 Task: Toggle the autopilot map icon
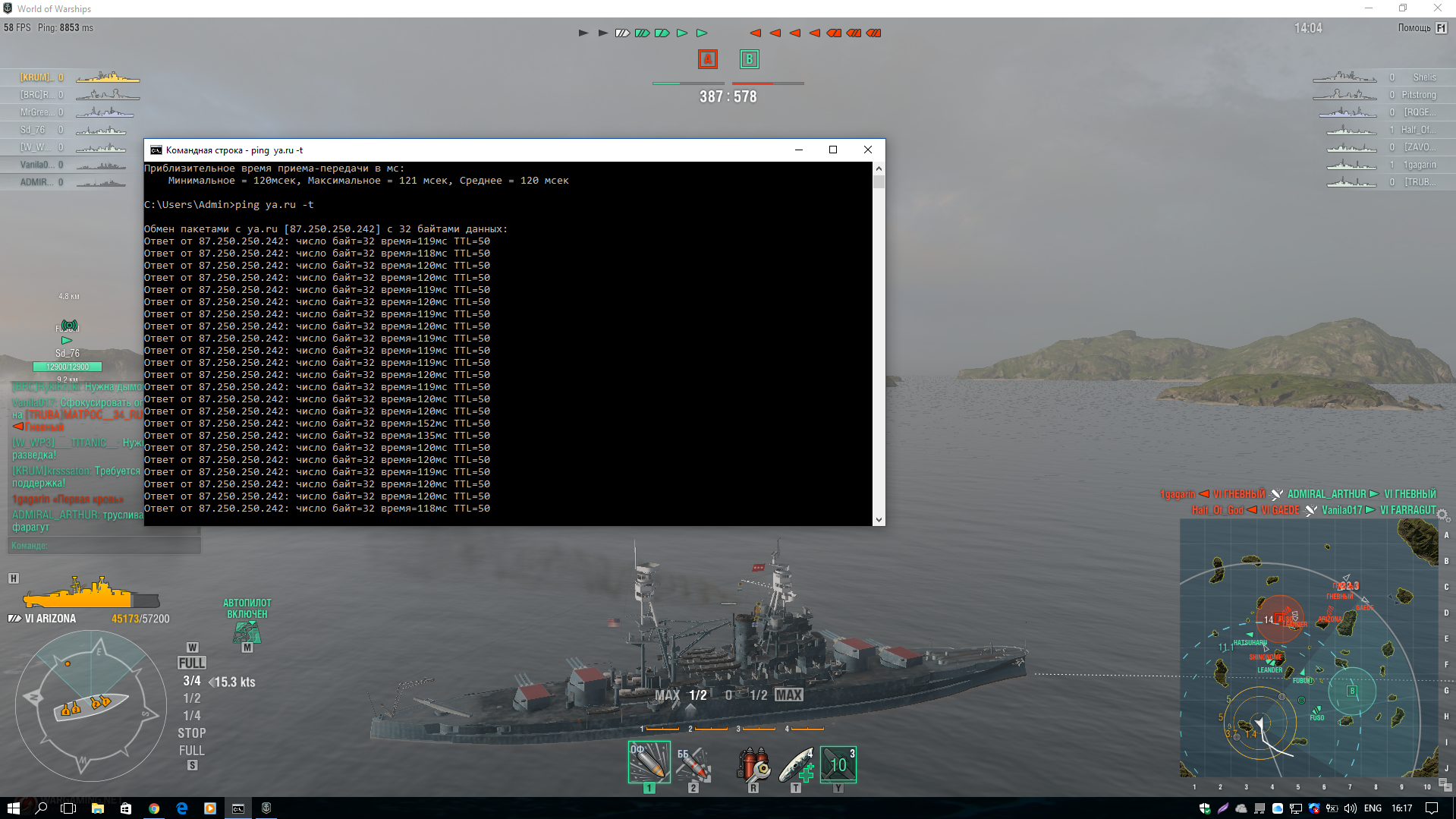(247, 631)
